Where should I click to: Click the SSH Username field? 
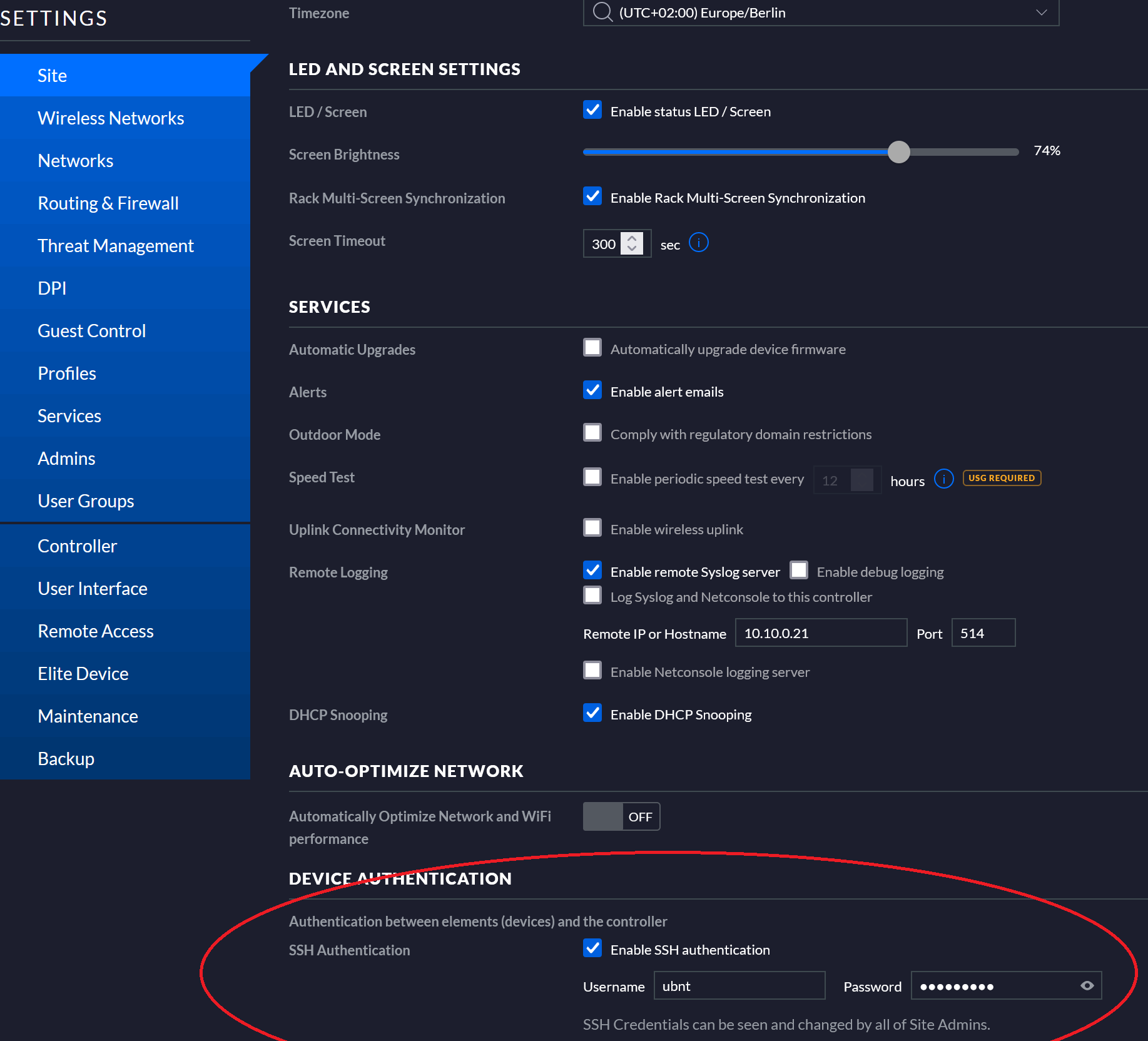click(x=739, y=986)
